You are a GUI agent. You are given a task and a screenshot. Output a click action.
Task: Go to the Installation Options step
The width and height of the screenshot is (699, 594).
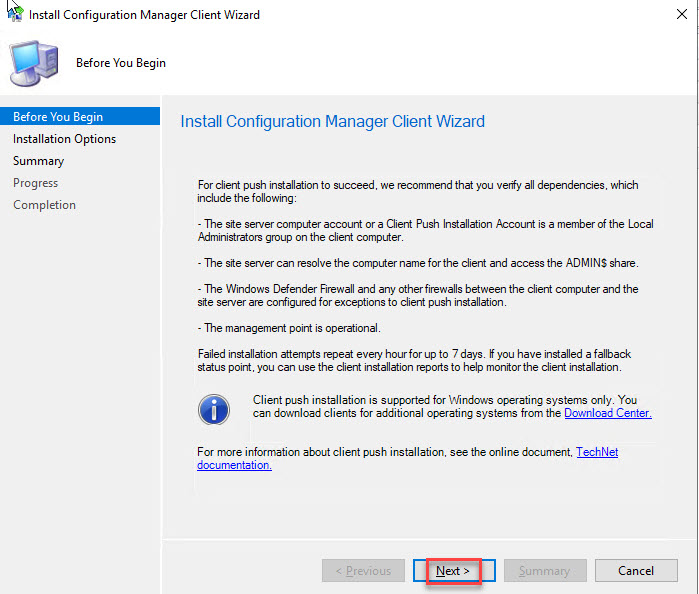point(64,139)
